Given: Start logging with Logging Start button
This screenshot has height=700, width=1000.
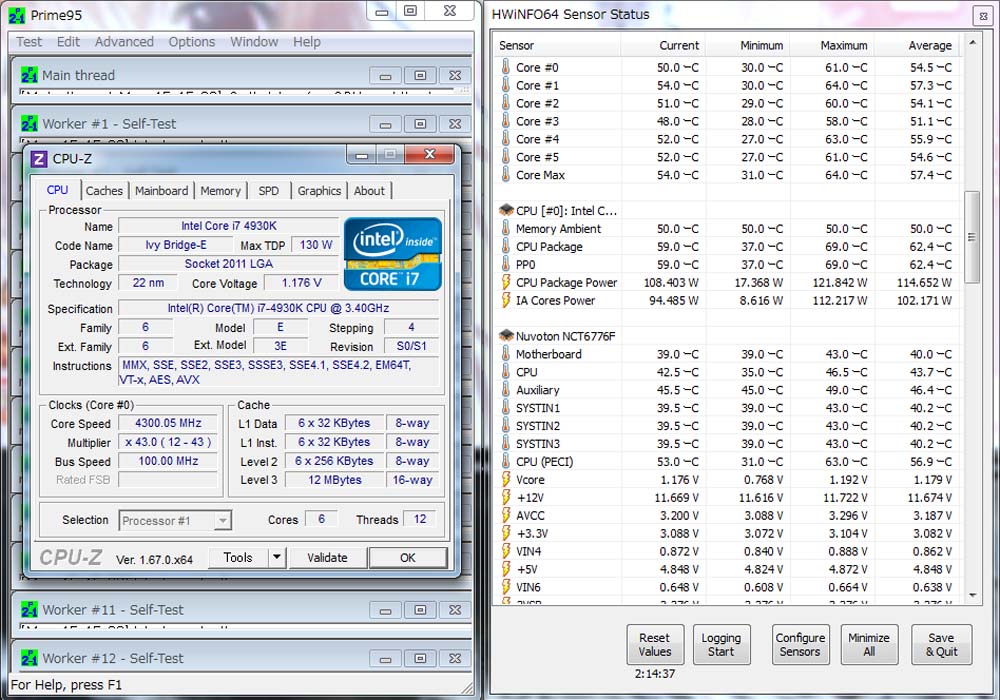Looking at the screenshot, I should pos(721,644).
